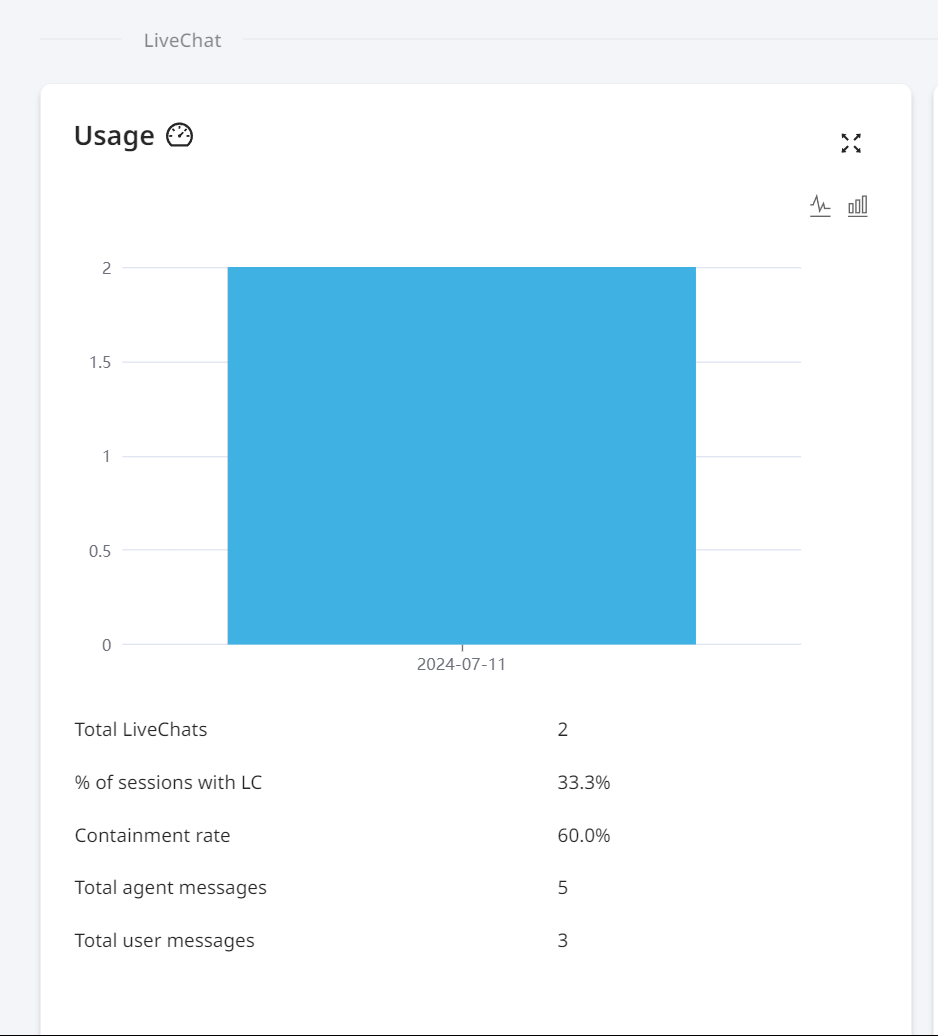Click the Total LiveChats value 2
Image resolution: width=938 pixels, height=1036 pixels.
563,729
